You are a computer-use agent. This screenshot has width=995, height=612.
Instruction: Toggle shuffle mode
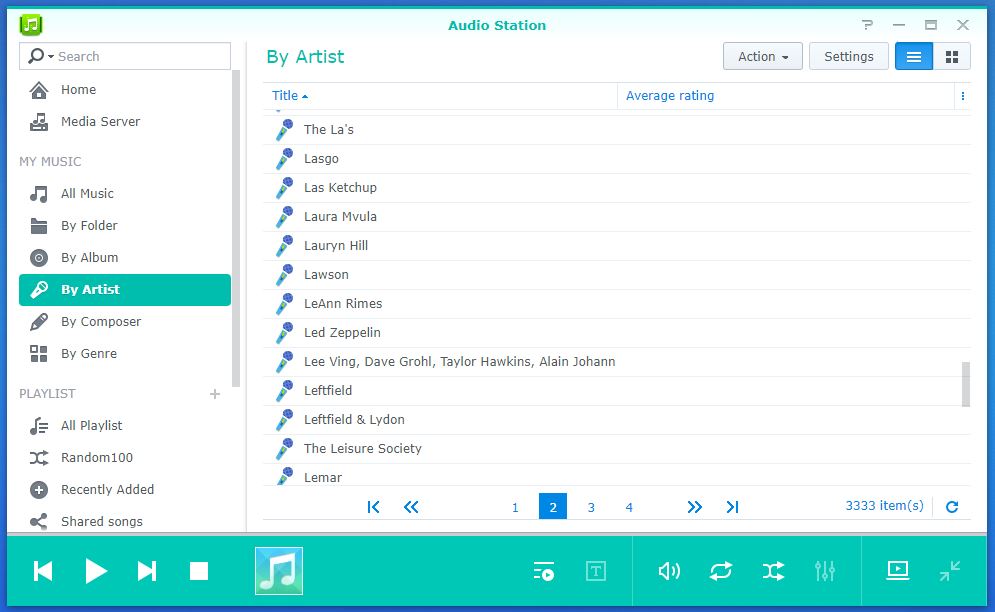773,571
